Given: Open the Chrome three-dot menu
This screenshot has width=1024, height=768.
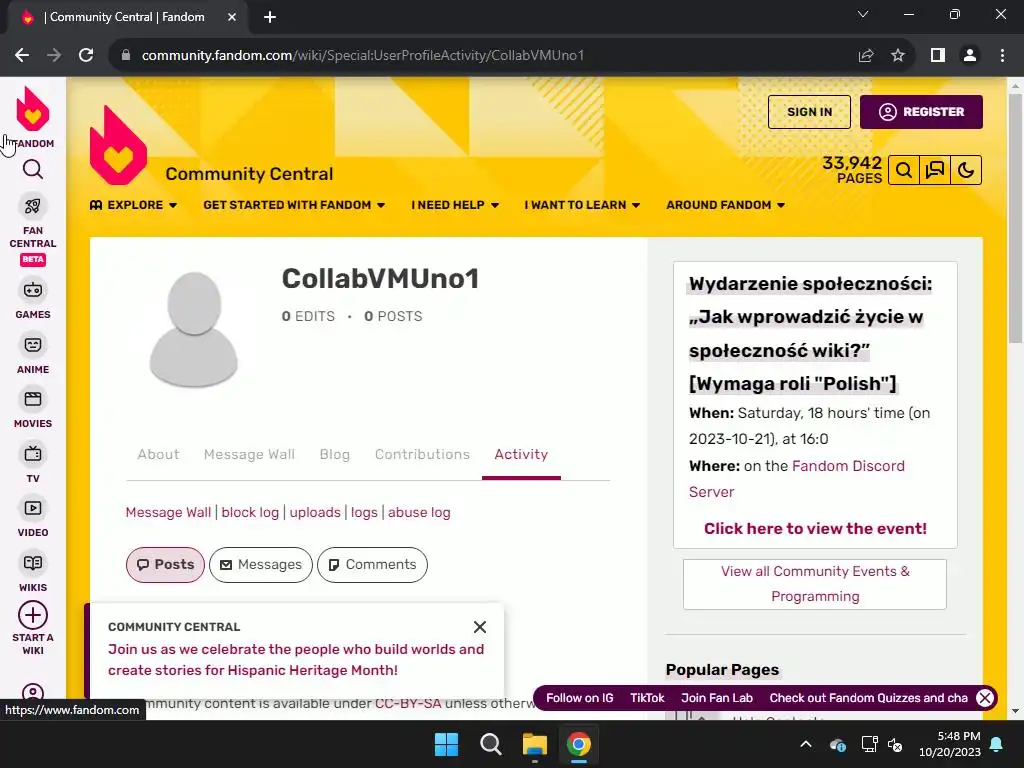Looking at the screenshot, I should 1002,56.
